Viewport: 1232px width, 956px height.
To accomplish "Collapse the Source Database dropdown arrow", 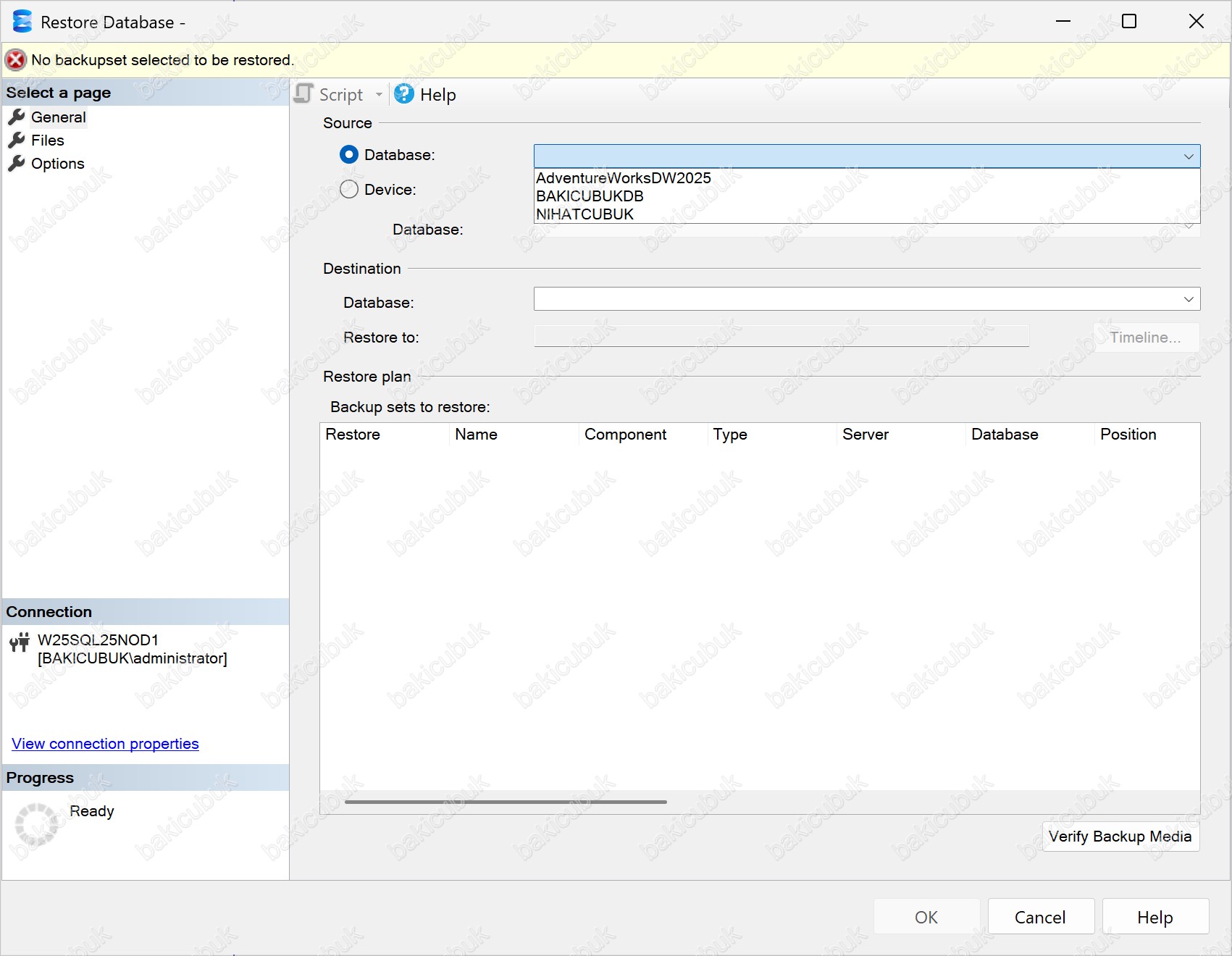I will pos(1188,156).
